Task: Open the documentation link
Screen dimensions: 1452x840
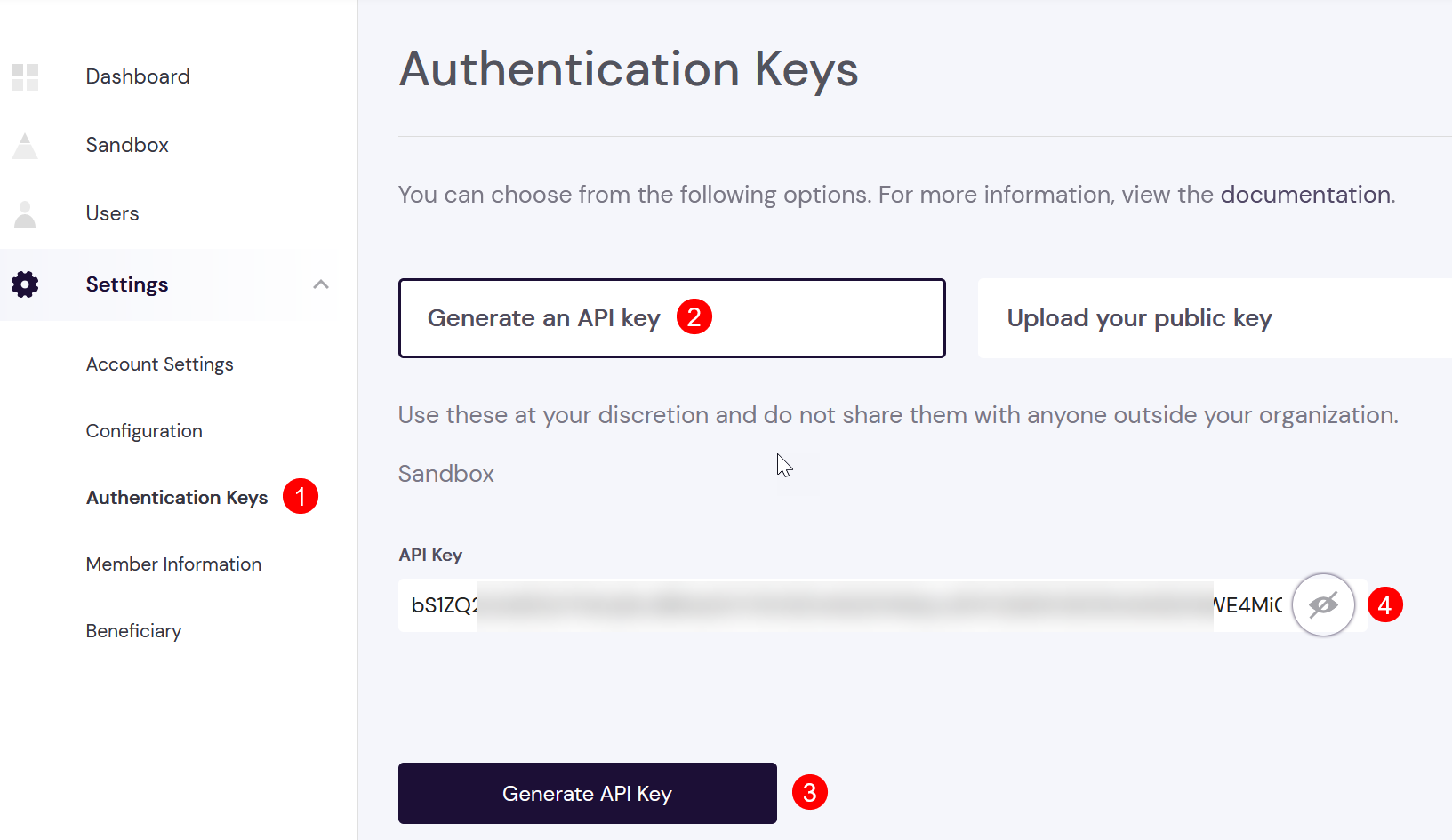Action: tap(1305, 195)
